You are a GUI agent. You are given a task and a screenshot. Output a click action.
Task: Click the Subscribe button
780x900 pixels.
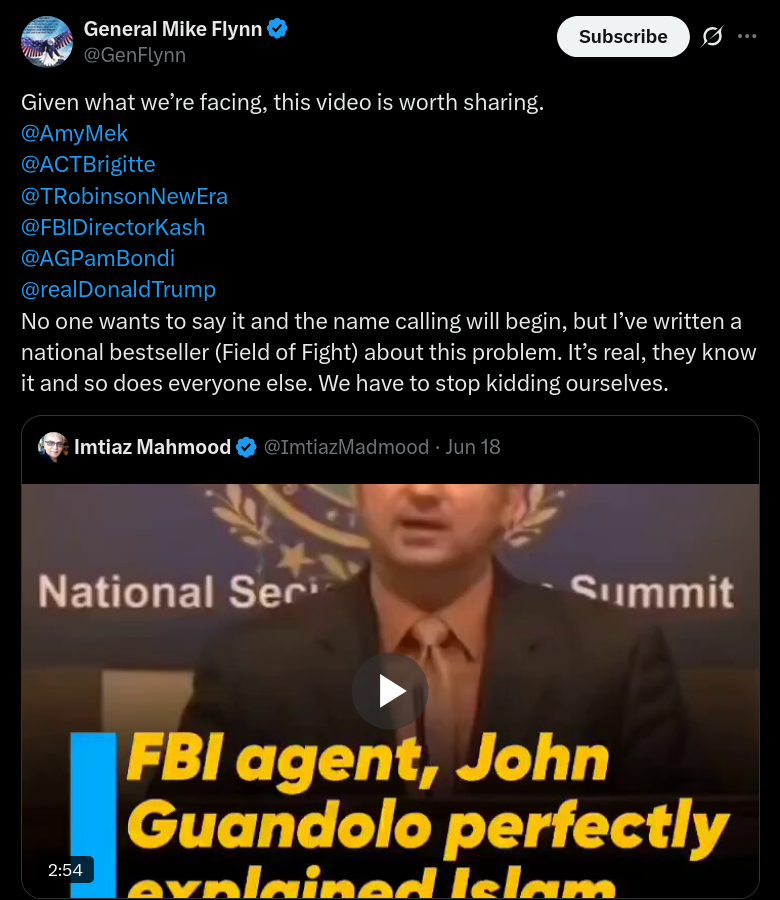tap(623, 37)
